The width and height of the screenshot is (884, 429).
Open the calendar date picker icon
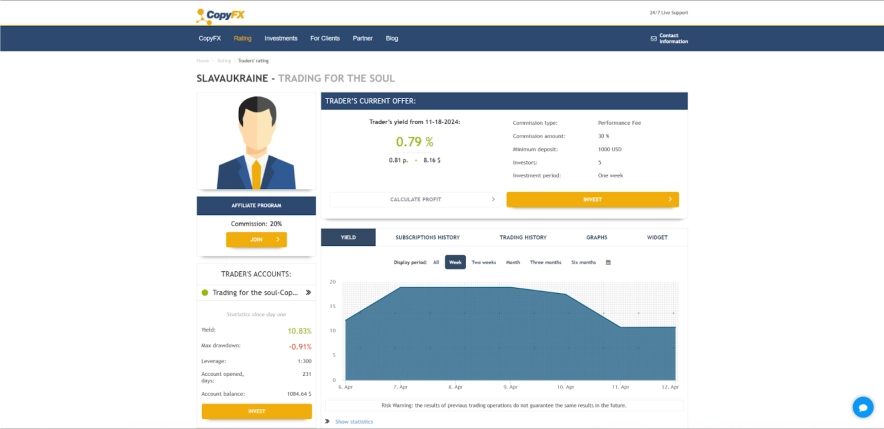608,262
